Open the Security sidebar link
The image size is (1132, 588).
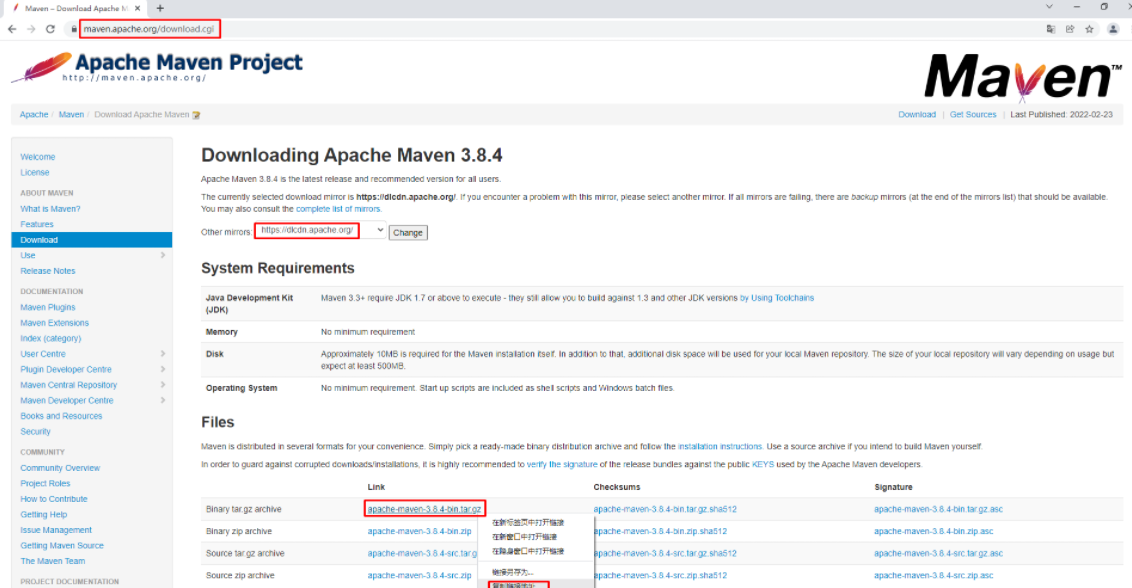point(35,431)
